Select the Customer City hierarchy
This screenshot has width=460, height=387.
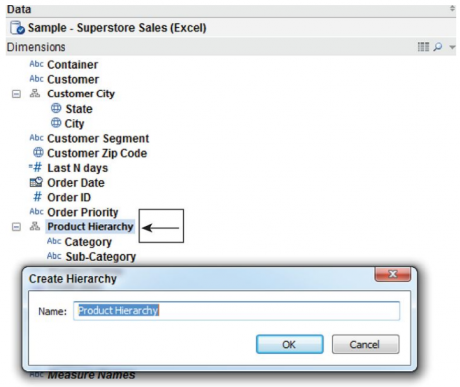coord(81,94)
